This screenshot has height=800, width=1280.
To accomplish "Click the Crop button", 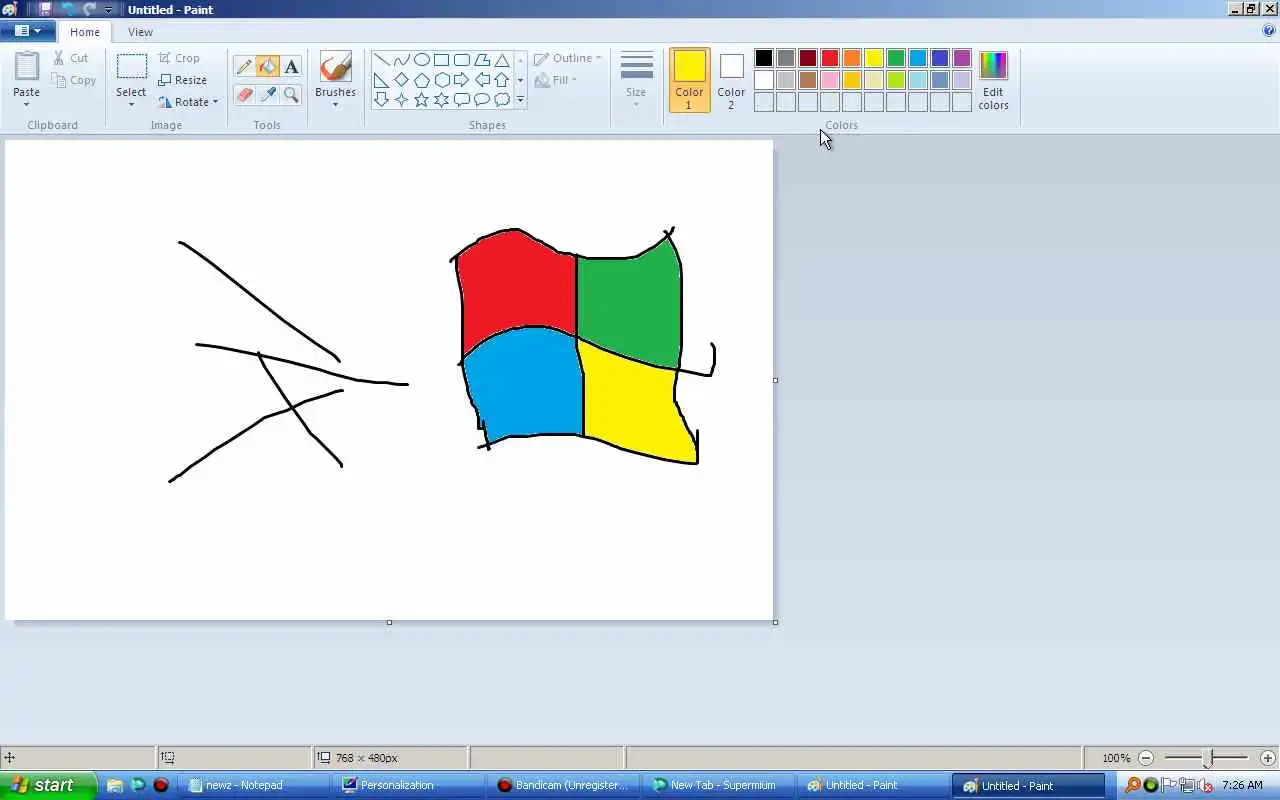I will click(x=179, y=58).
